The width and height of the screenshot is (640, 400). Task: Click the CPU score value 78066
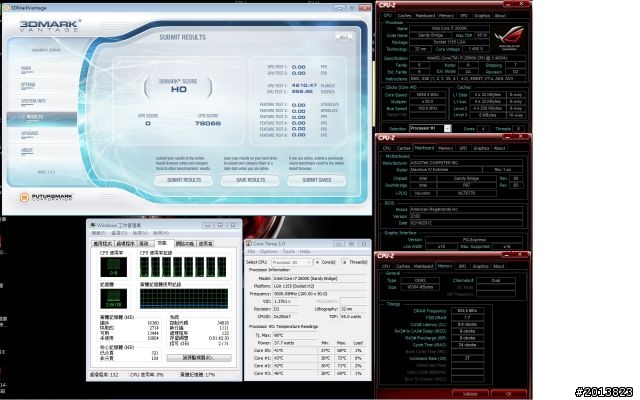click(208, 123)
